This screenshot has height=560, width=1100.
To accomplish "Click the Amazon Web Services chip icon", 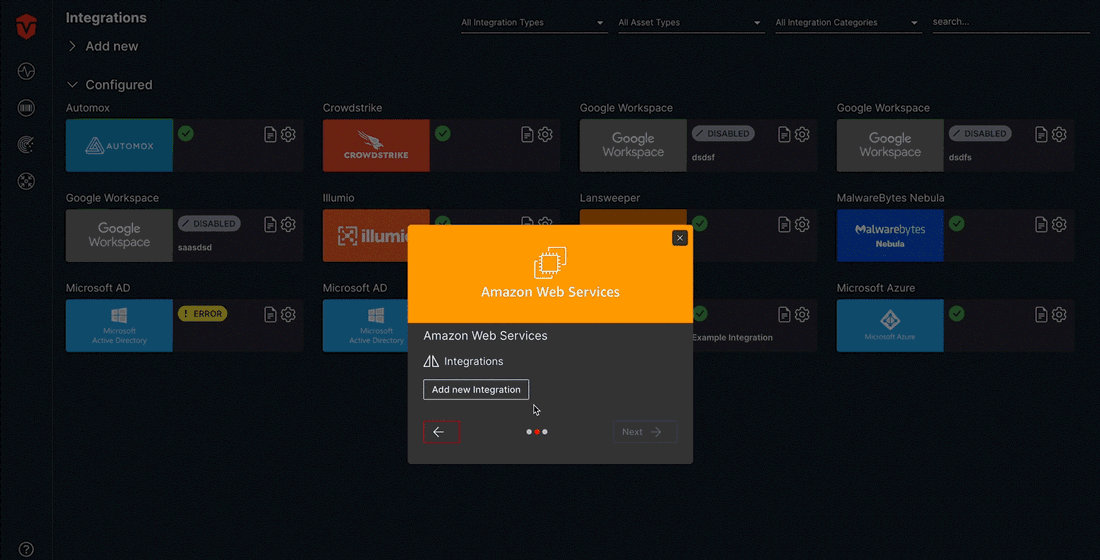I will click(550, 262).
